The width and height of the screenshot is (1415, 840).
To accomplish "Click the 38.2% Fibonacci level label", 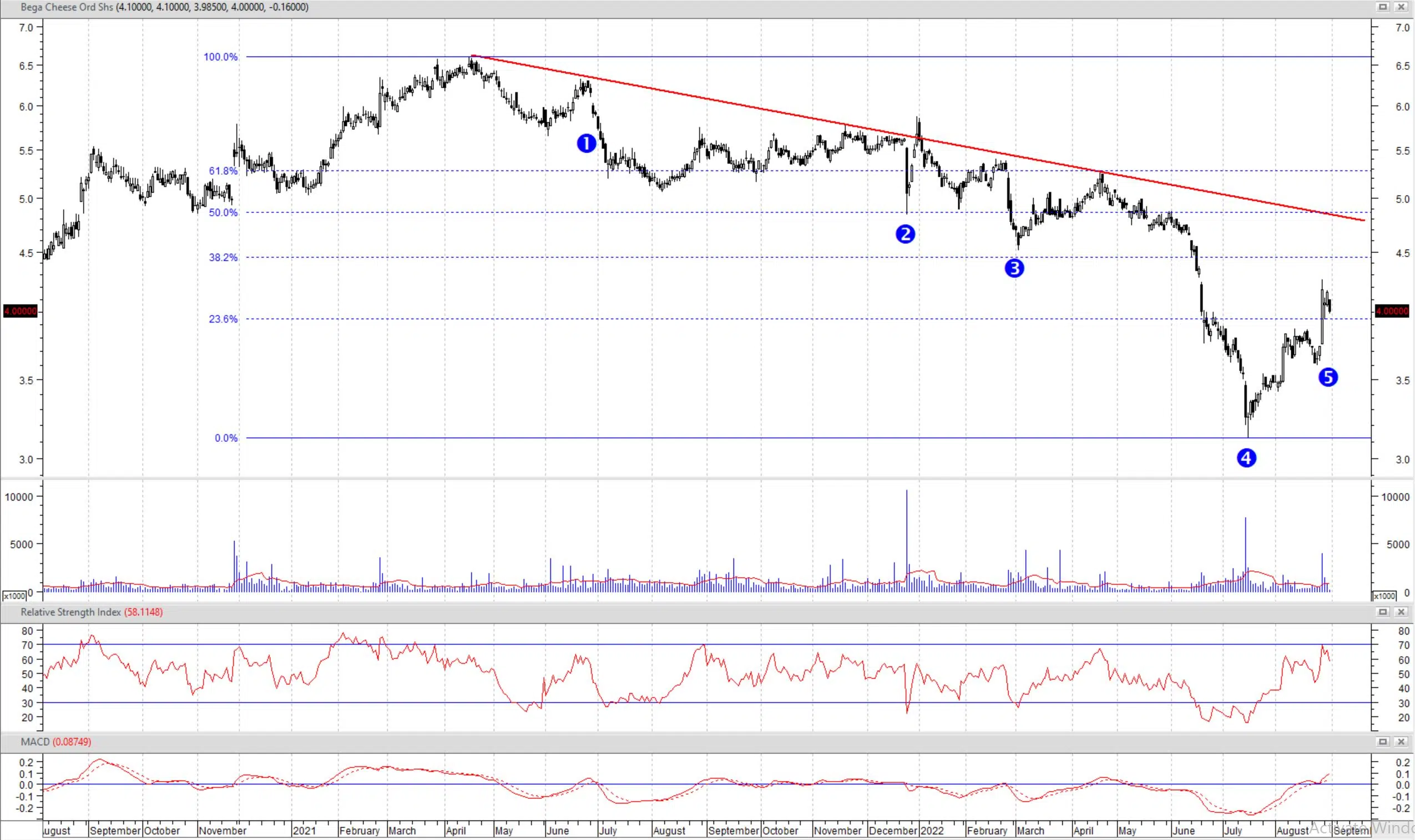I will coord(223,257).
